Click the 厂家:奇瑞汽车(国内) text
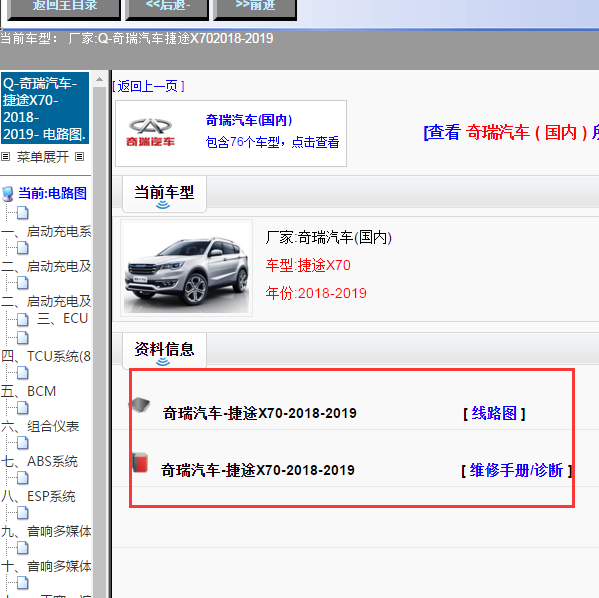This screenshot has height=598, width=599. point(329,237)
